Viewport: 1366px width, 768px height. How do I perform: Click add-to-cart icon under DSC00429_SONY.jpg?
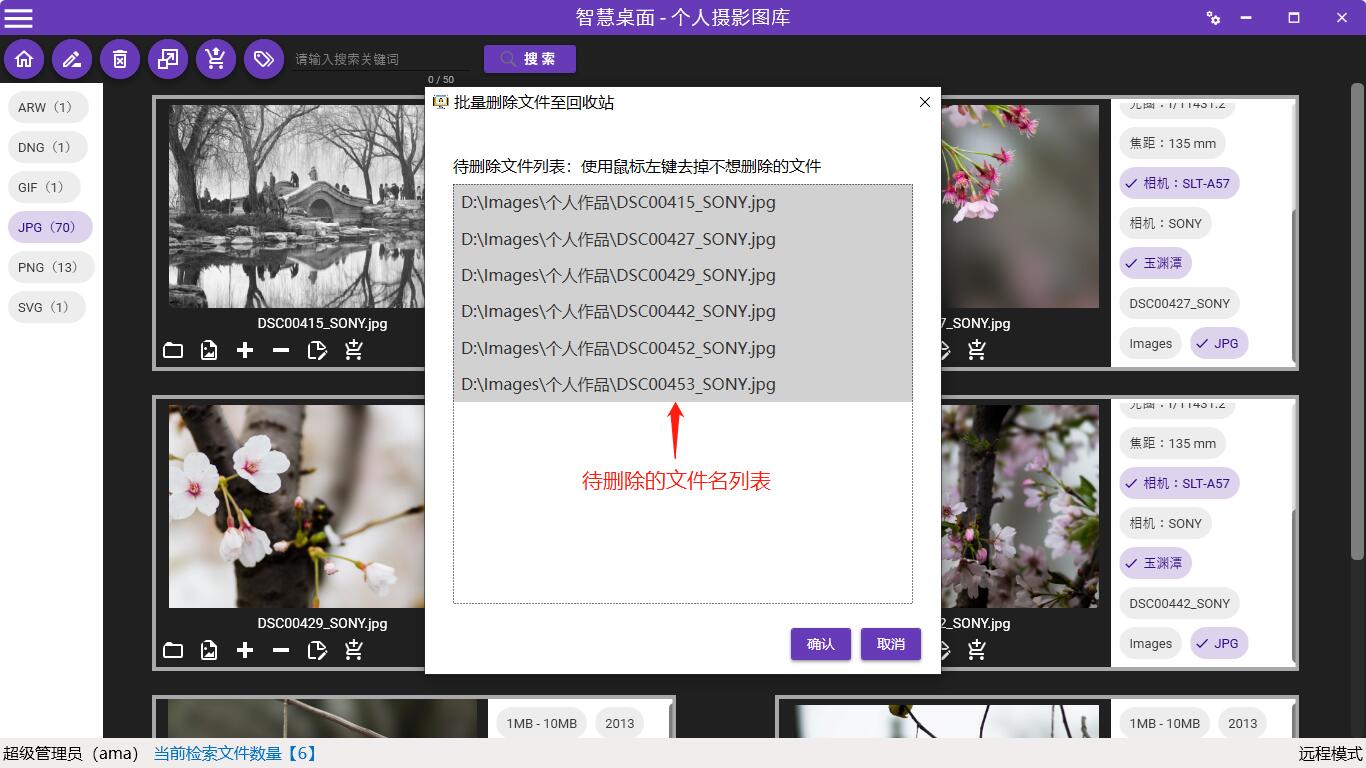click(x=354, y=650)
